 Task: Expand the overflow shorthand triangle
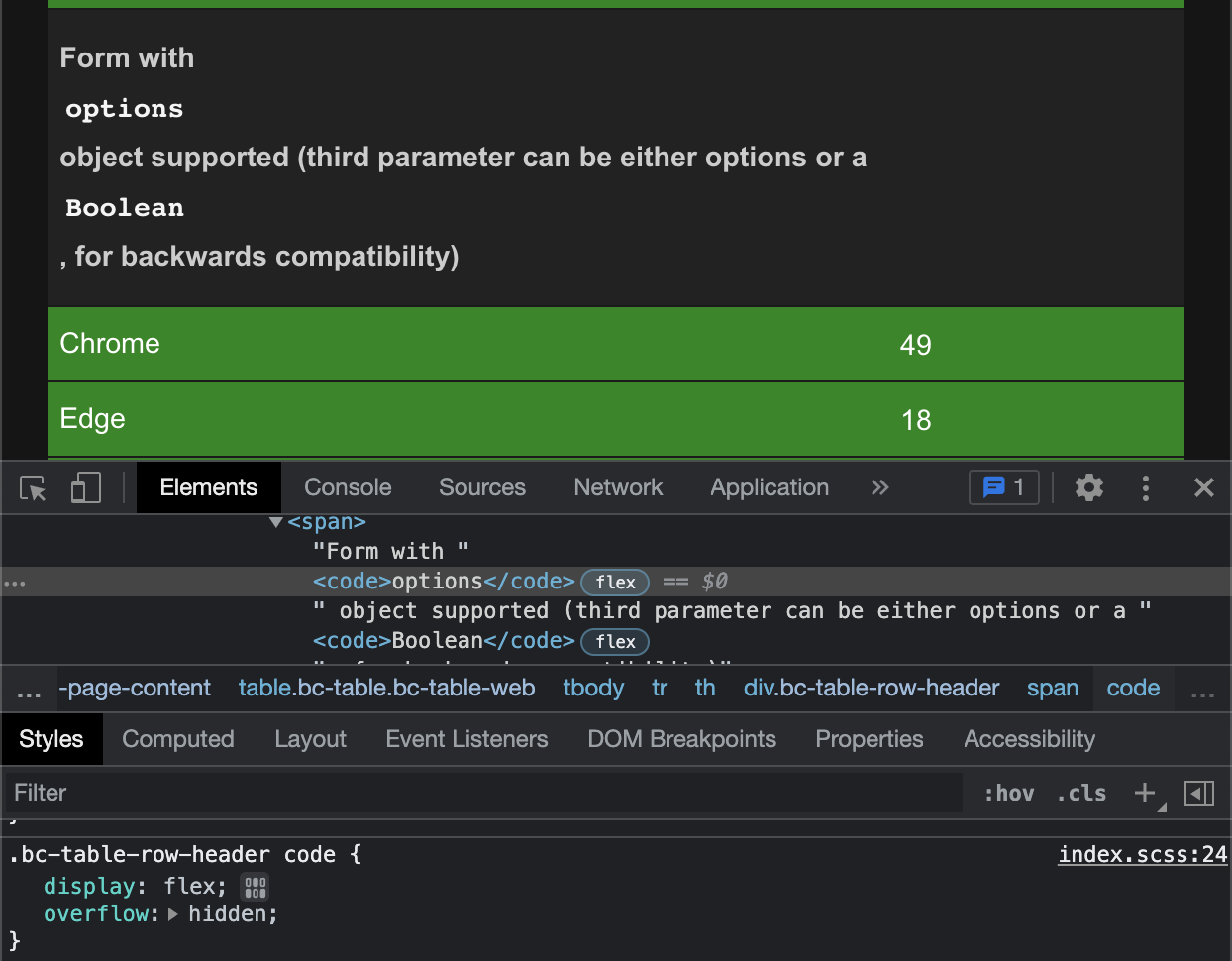[173, 914]
